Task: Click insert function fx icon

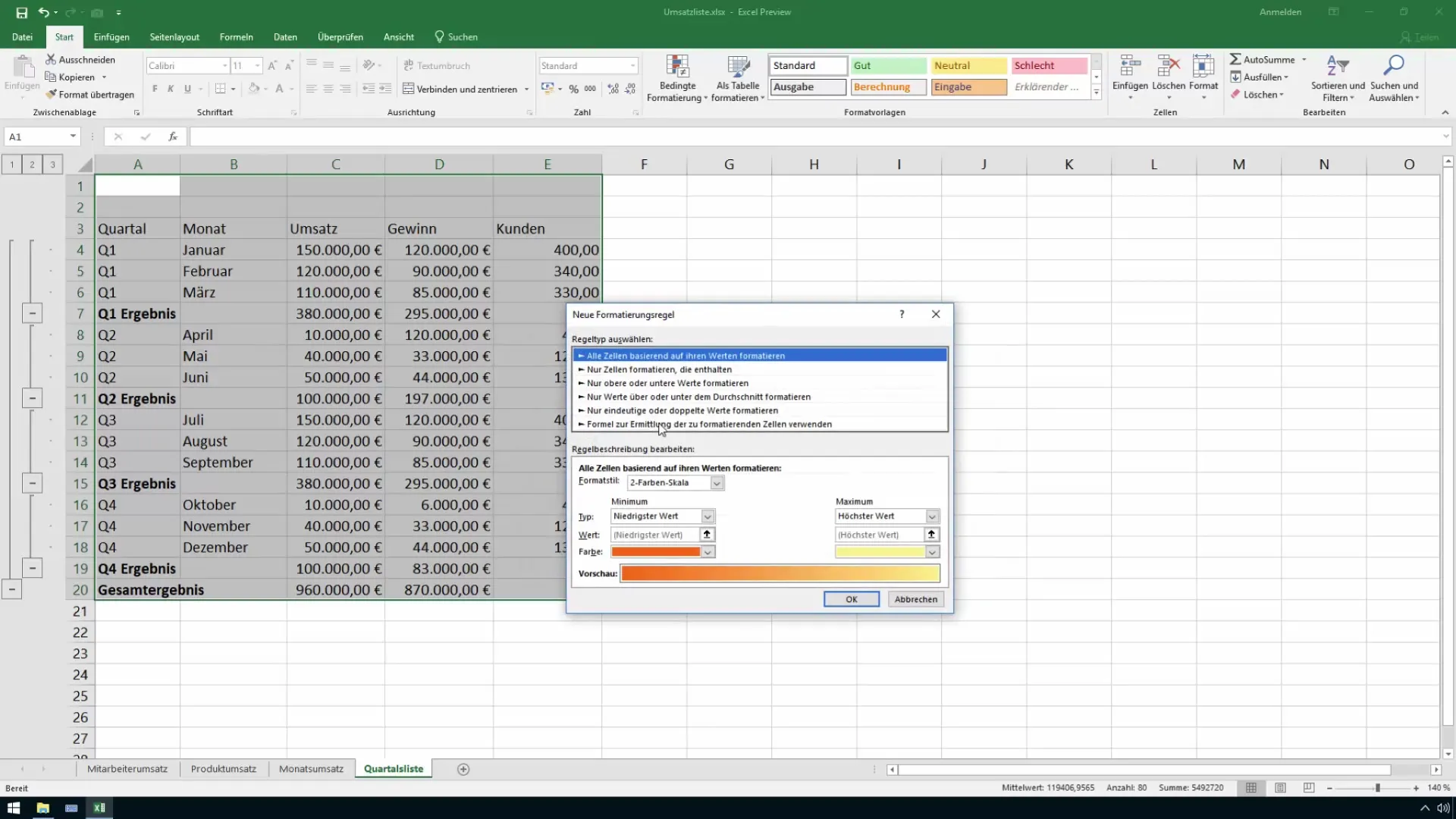Action: (x=173, y=136)
